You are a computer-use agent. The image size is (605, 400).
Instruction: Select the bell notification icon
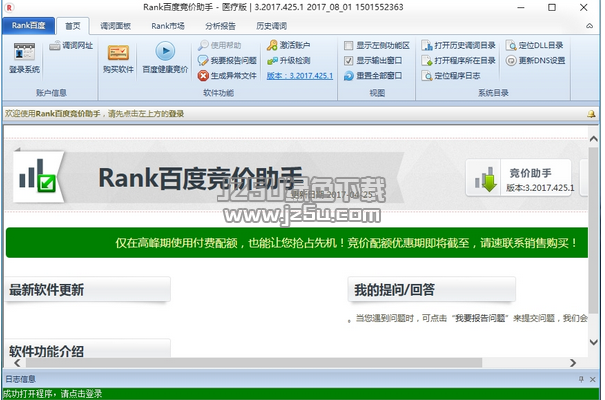click(591, 114)
